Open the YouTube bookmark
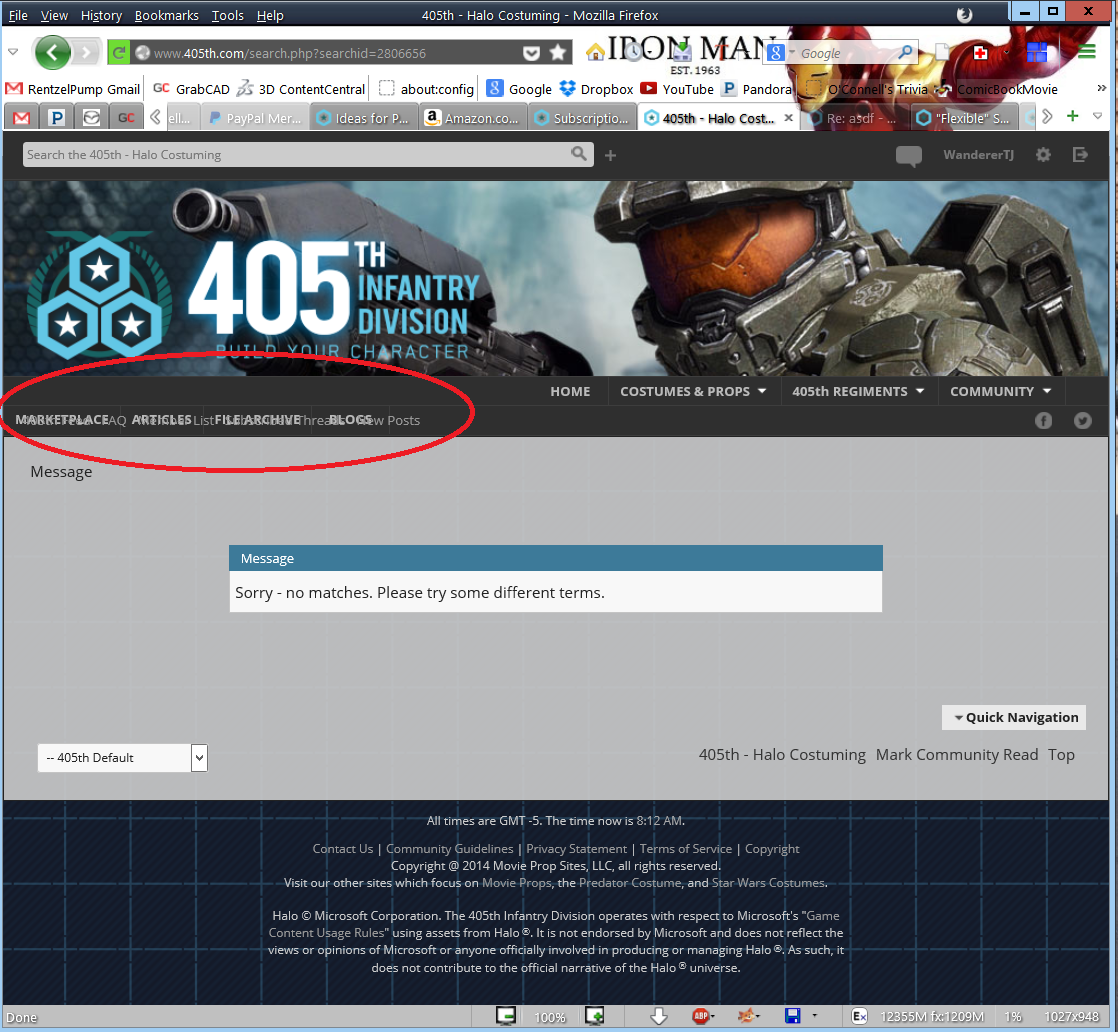 pyautogui.click(x=677, y=89)
